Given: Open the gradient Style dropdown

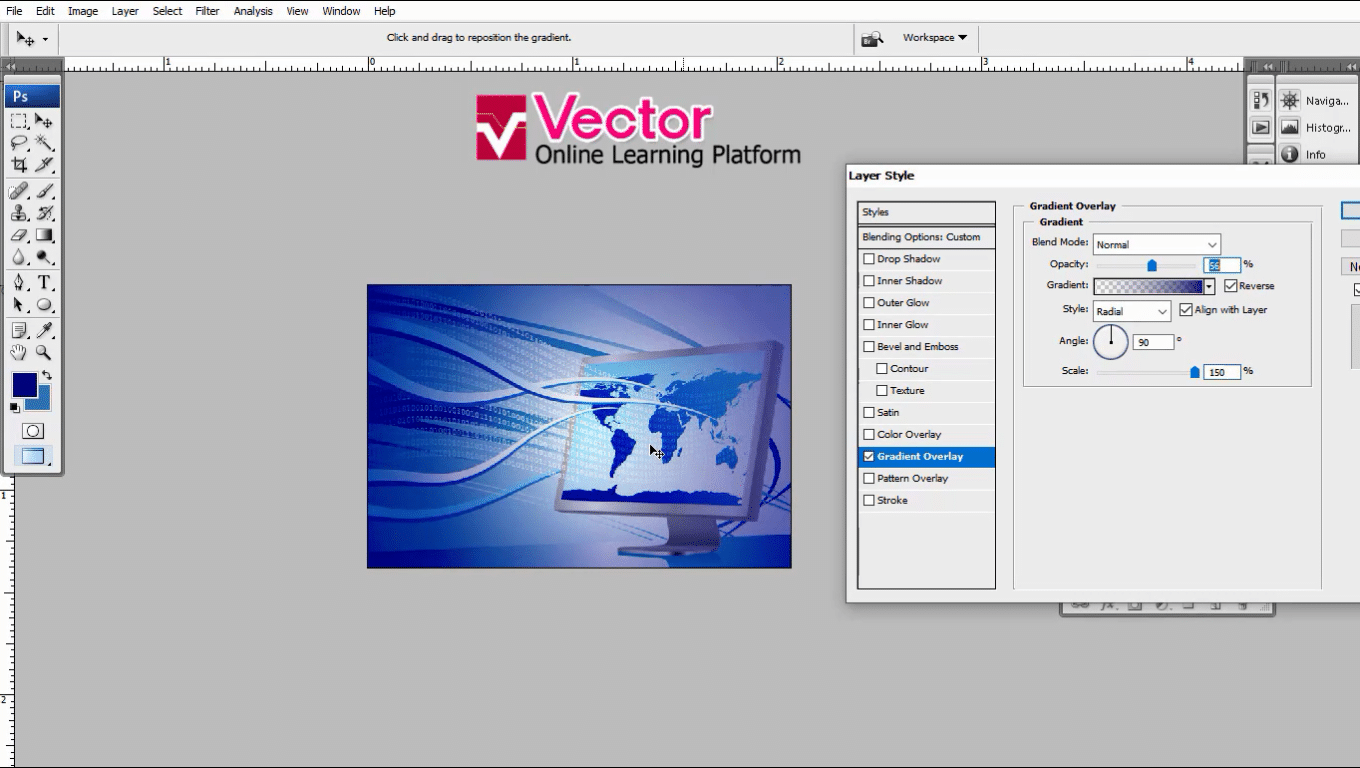Looking at the screenshot, I should (1132, 311).
